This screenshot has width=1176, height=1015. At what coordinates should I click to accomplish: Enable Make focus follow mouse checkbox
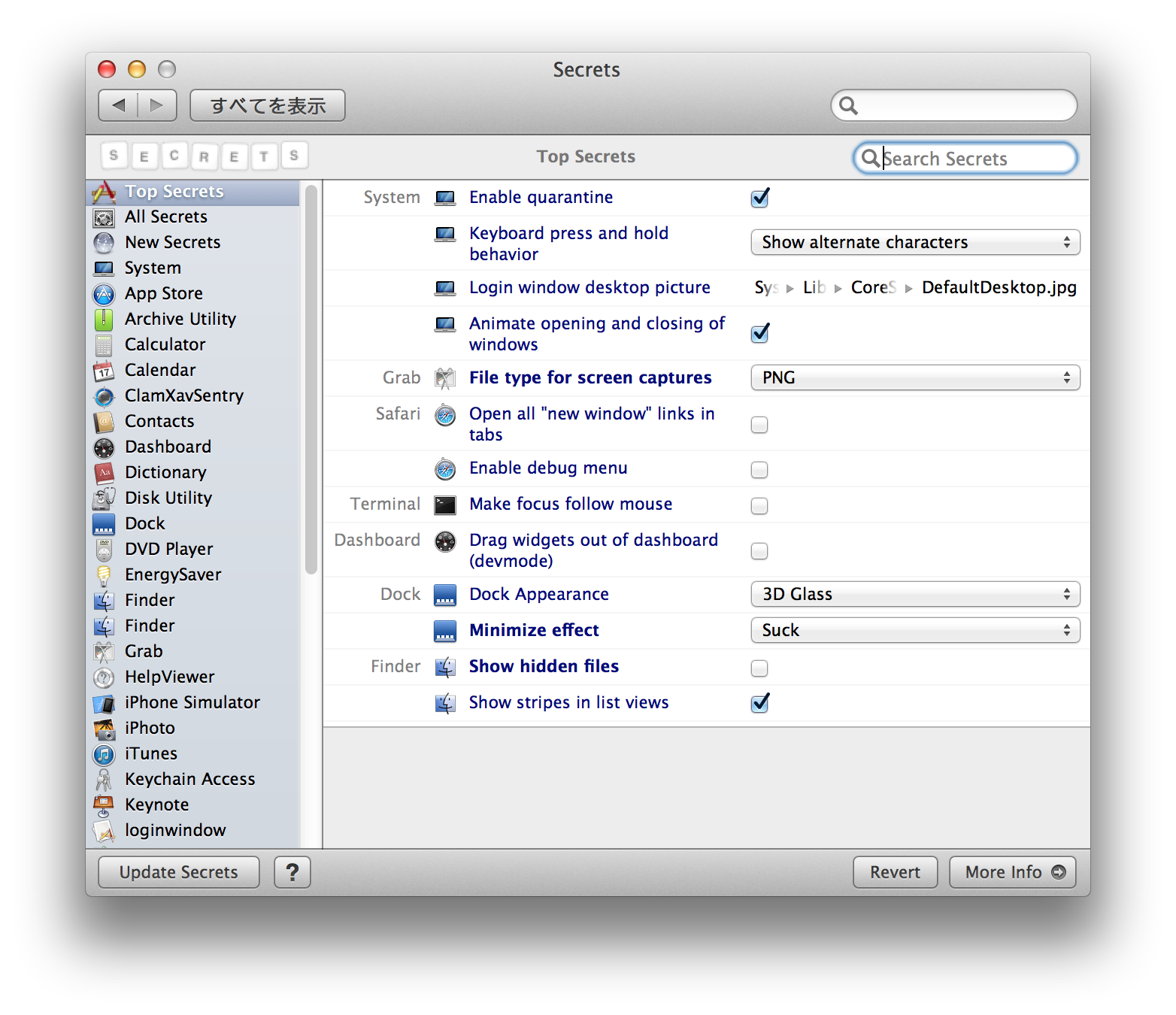759,506
